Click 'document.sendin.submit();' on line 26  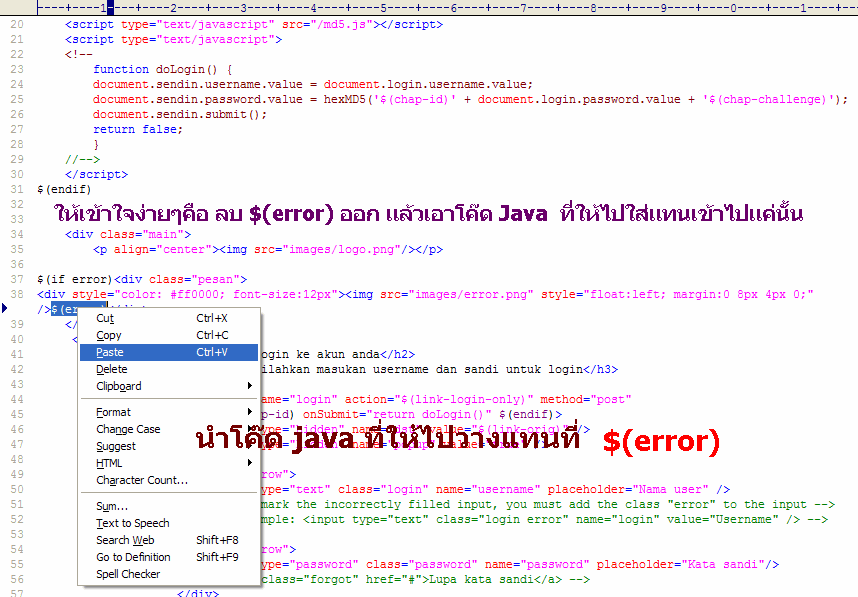tap(180, 114)
